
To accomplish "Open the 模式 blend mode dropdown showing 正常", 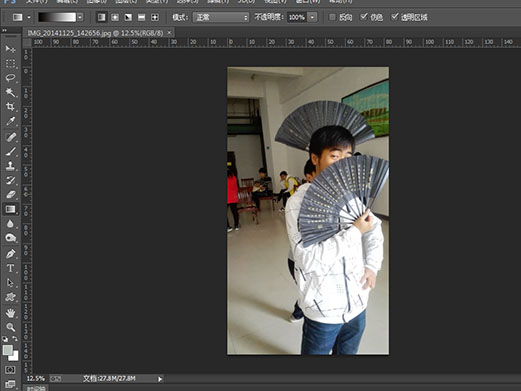I will click(x=221, y=17).
